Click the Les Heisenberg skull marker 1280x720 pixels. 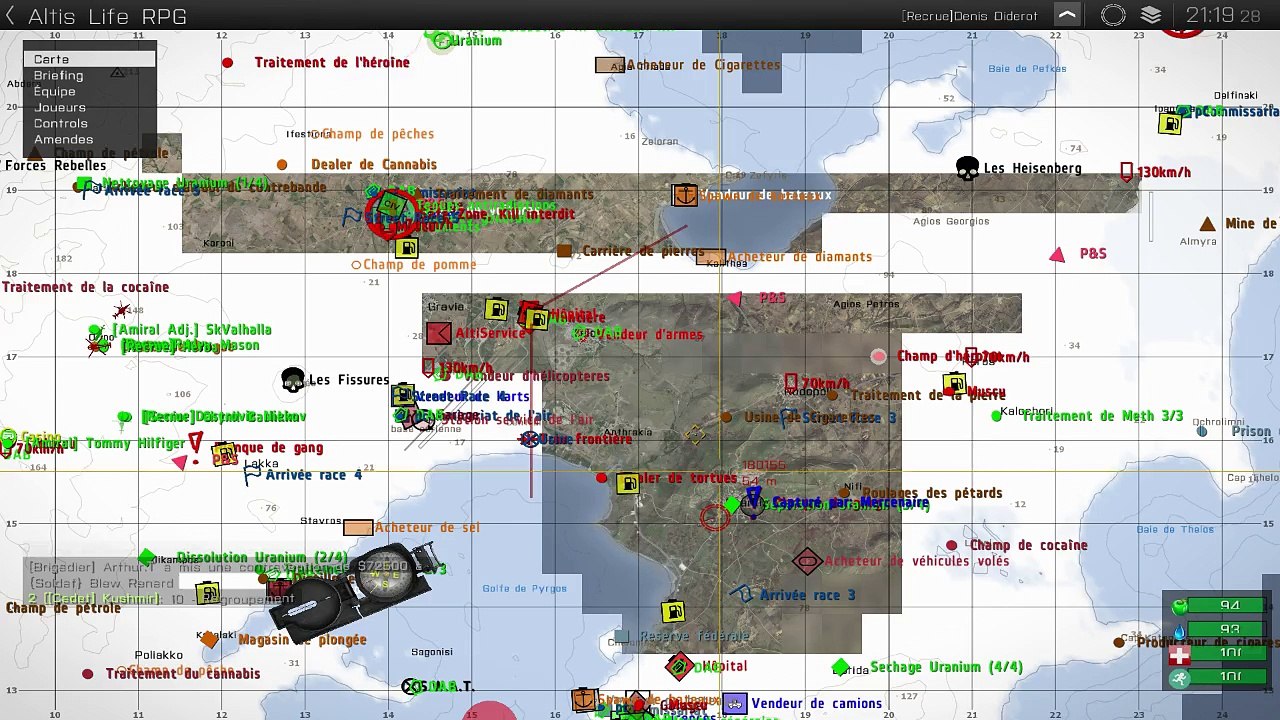[x=967, y=169]
